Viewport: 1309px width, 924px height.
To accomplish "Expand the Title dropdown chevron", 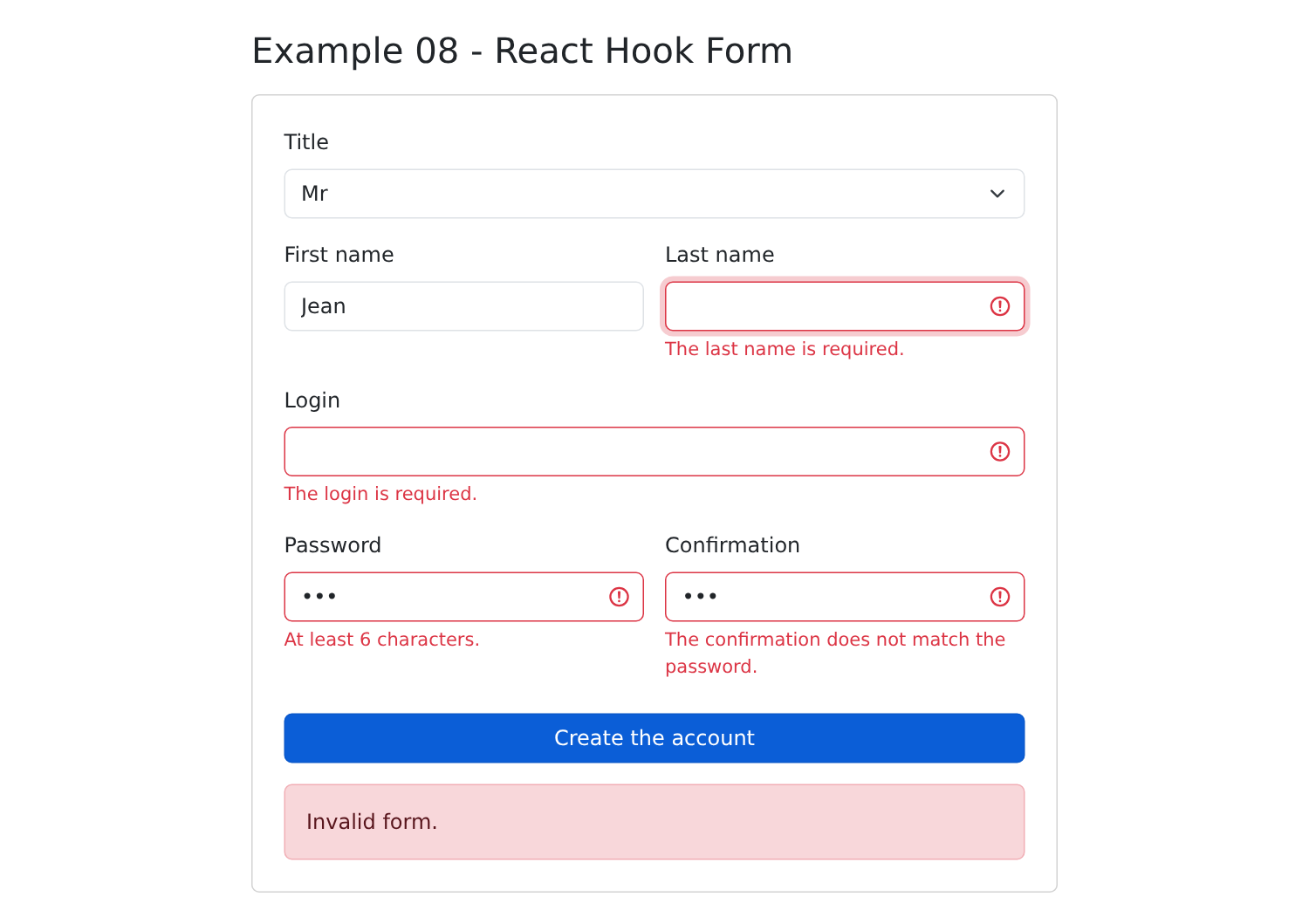I will point(997,194).
